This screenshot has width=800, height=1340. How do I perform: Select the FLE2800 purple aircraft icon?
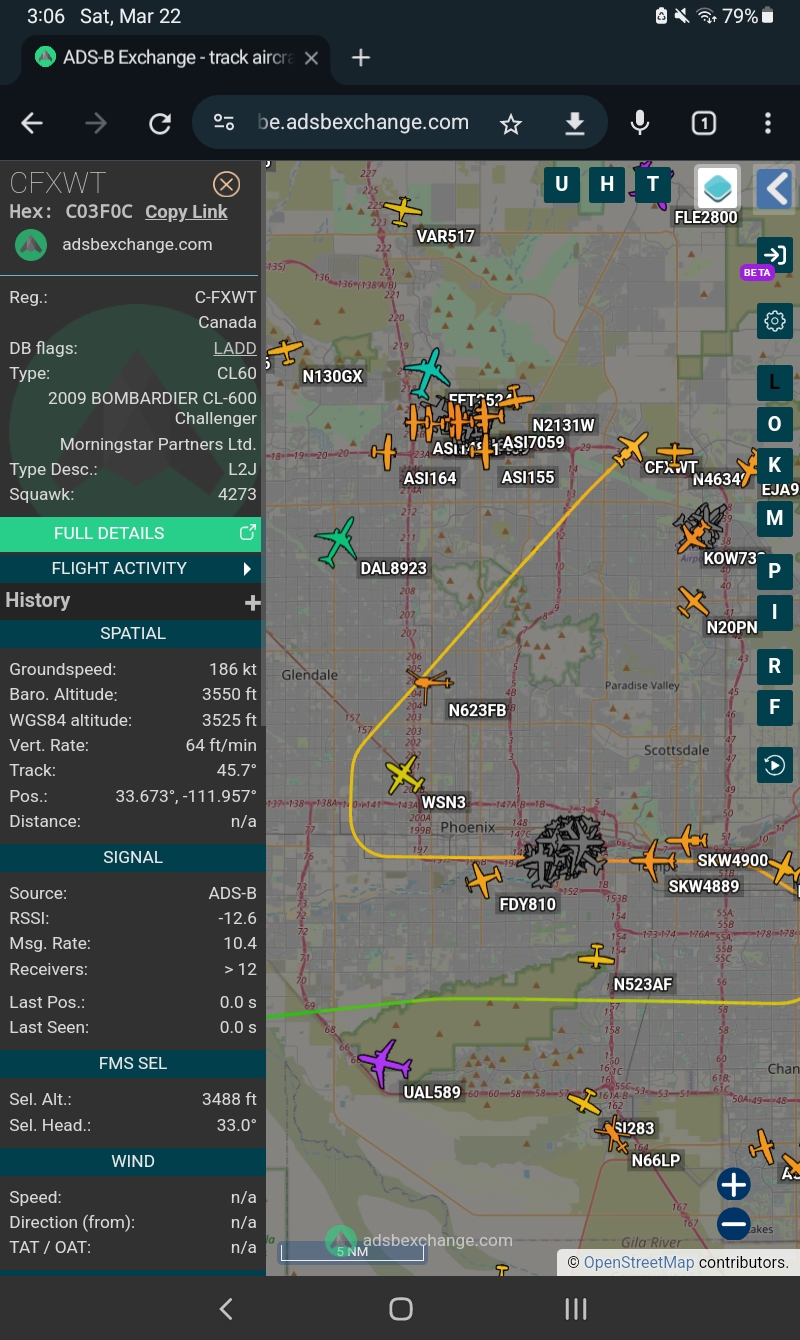click(652, 185)
